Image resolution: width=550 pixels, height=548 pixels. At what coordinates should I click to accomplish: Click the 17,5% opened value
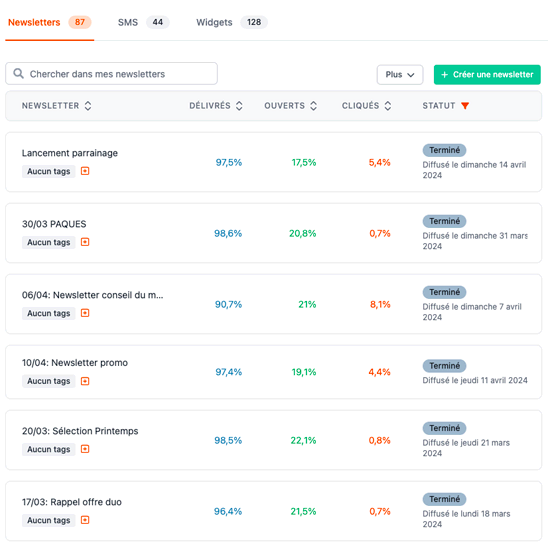[x=304, y=162]
